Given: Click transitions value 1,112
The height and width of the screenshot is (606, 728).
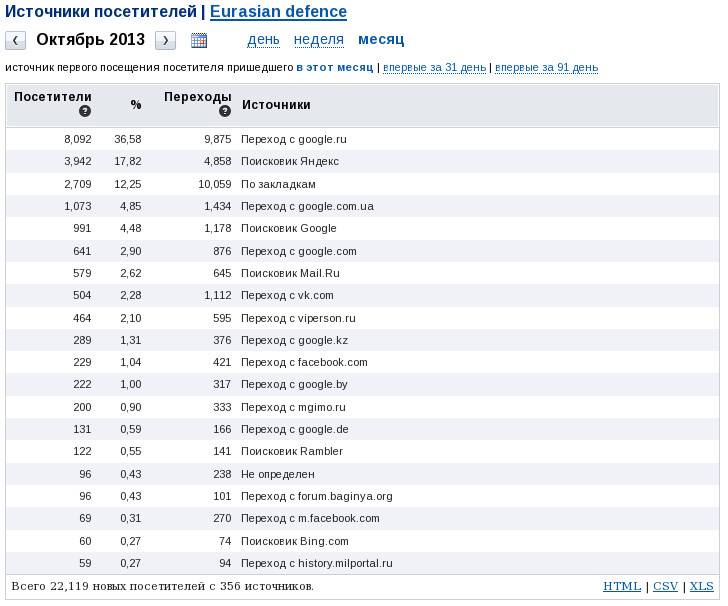Looking at the screenshot, I should (217, 295).
